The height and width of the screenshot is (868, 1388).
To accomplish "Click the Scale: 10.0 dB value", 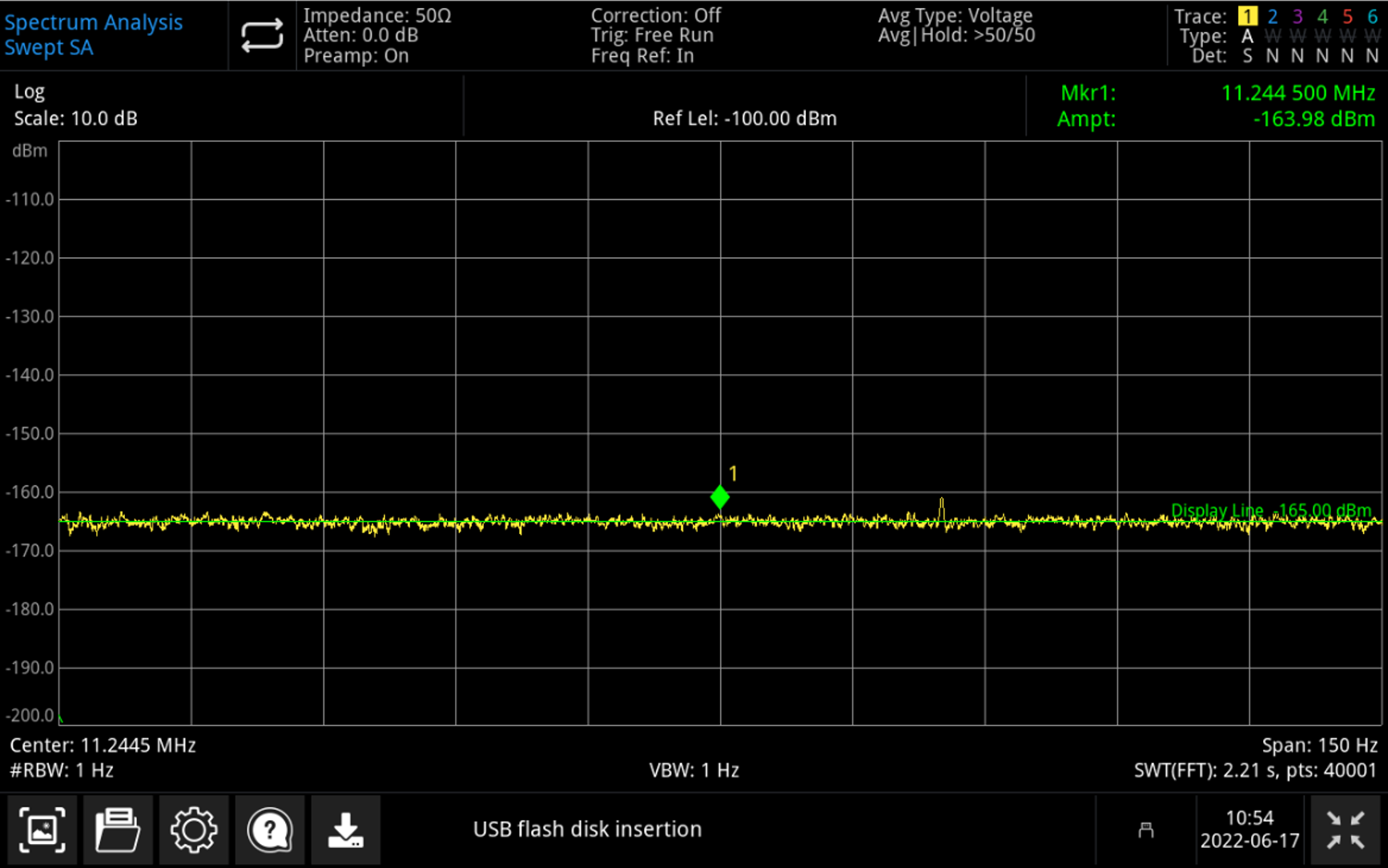I will tap(76, 119).
